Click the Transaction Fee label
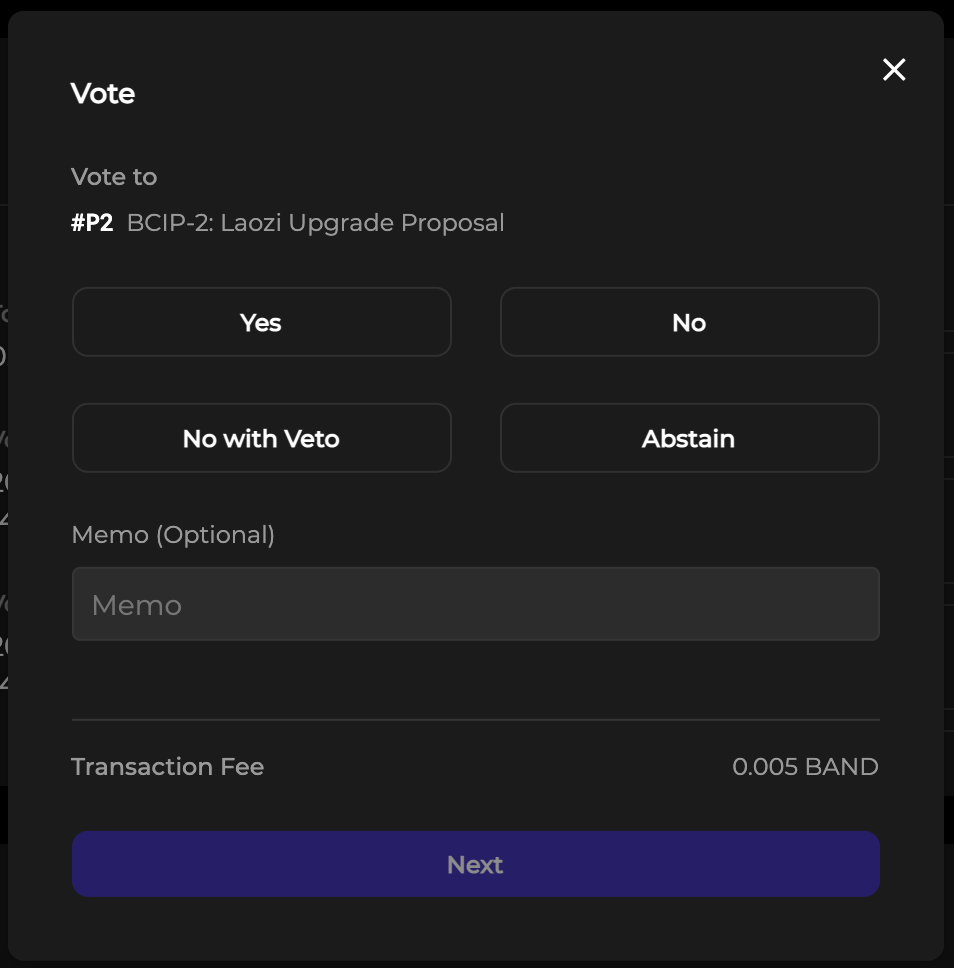This screenshot has width=954, height=968. pyautogui.click(x=167, y=767)
